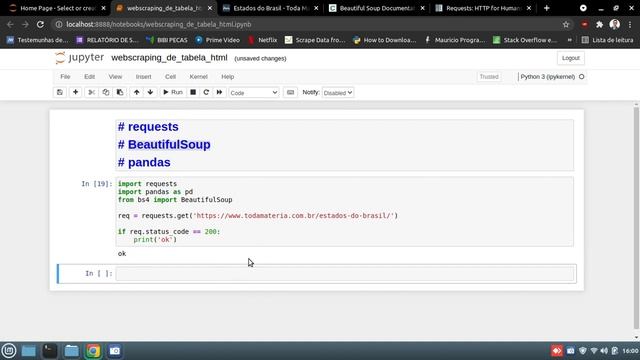The height and width of the screenshot is (360, 640).
Task: Switch to Estados do Brasil tab
Action: click(x=269, y=8)
